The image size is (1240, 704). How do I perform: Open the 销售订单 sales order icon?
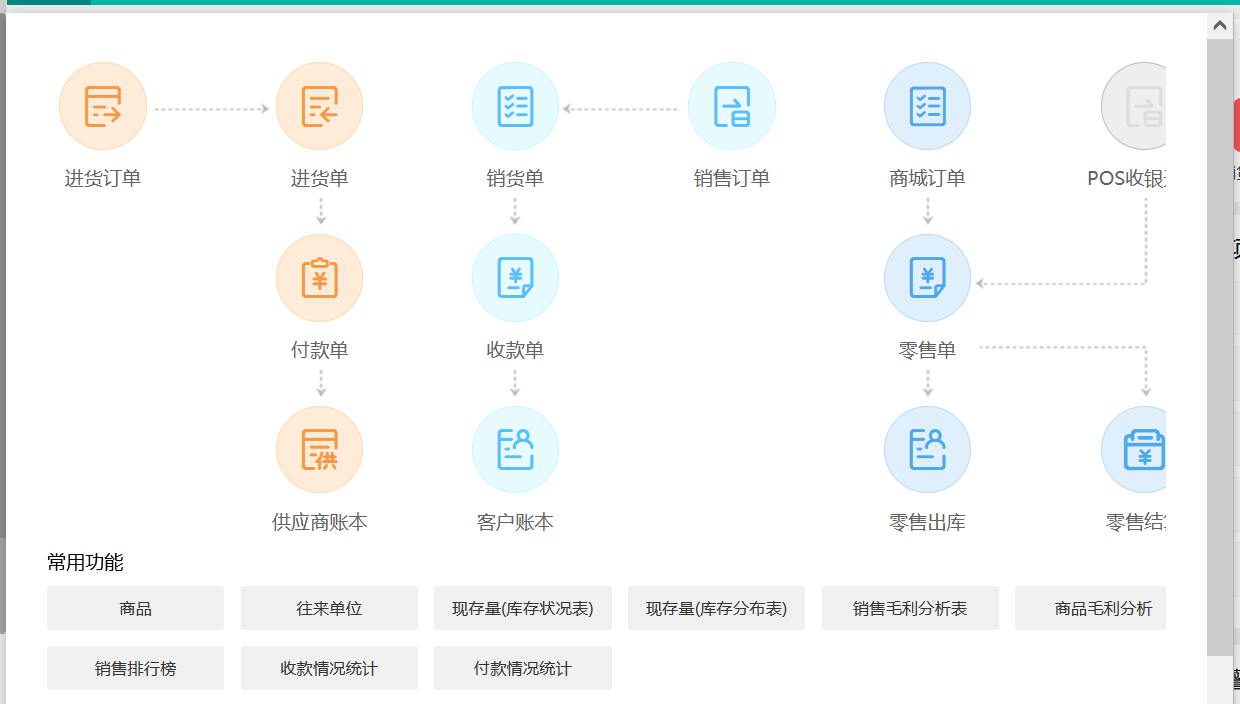tap(731, 105)
